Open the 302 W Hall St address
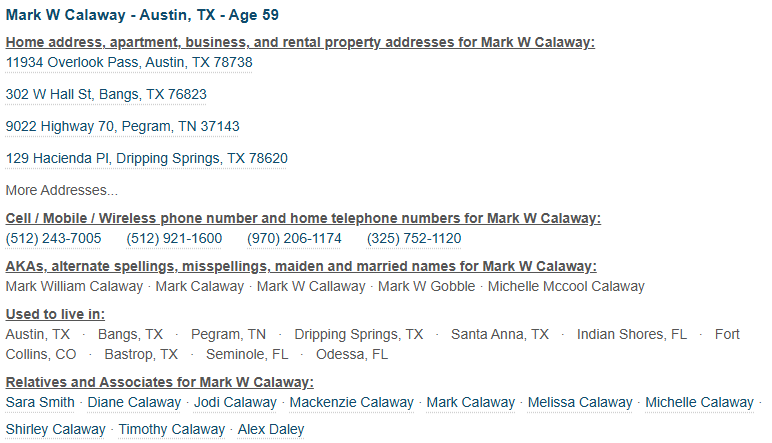Viewport: 772px width, 443px height. click(106, 95)
